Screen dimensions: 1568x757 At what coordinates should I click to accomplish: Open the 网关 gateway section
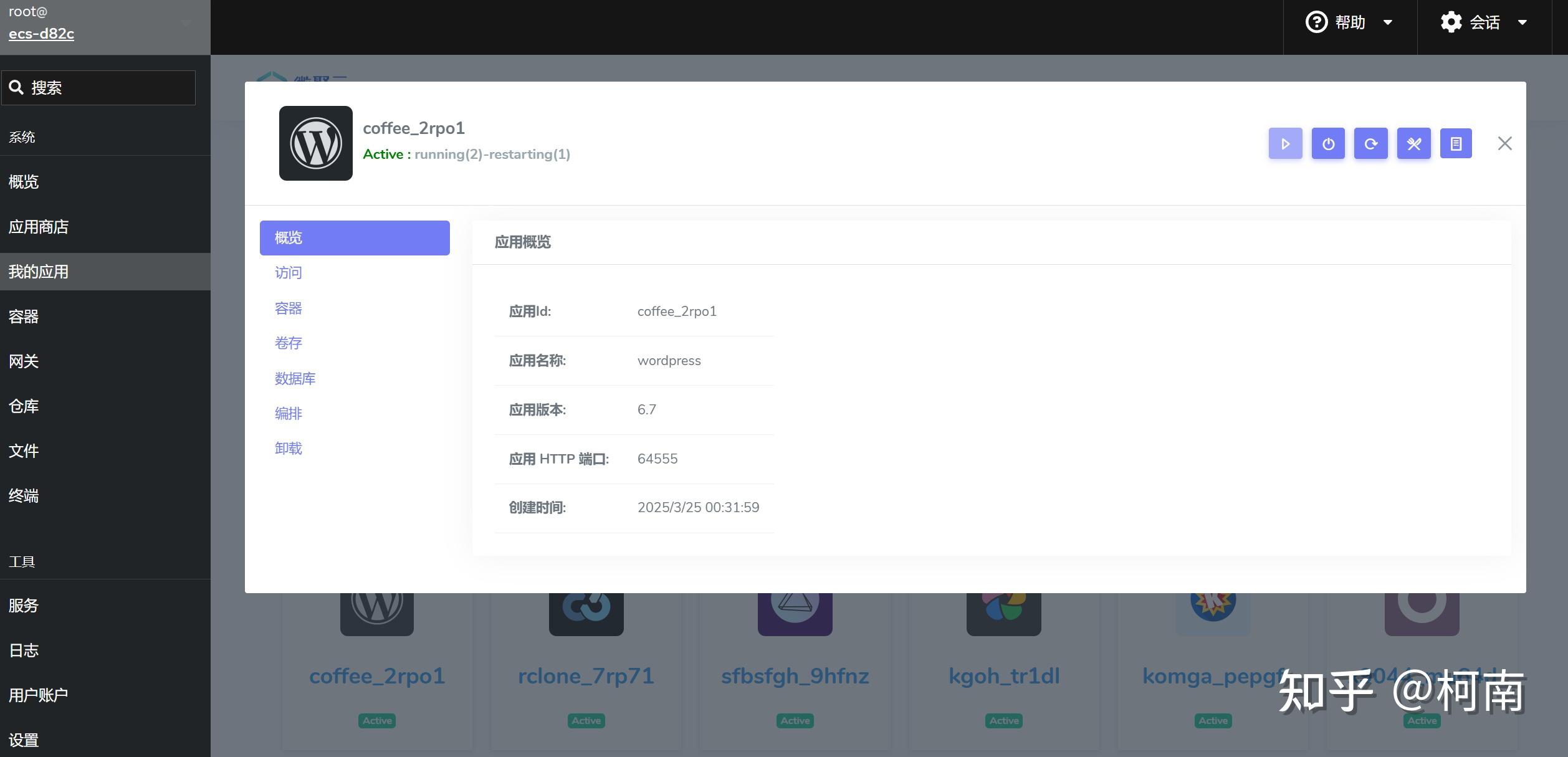[23, 361]
